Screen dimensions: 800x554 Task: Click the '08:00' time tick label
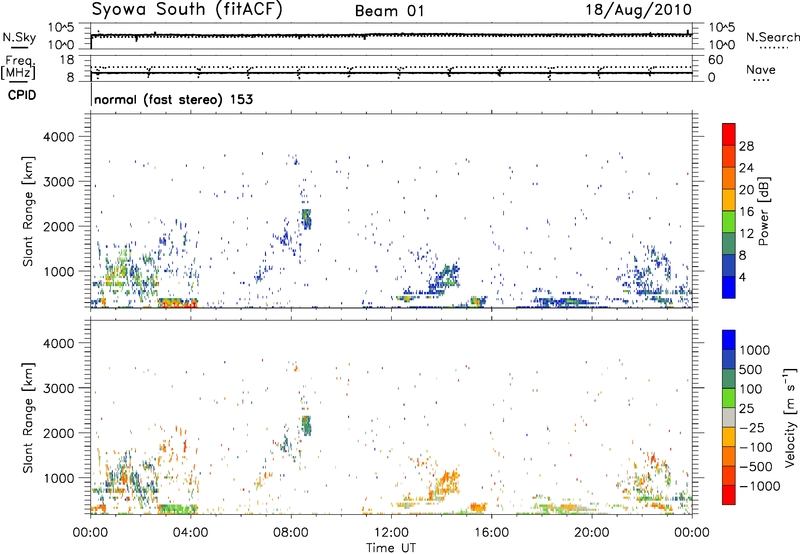(291, 533)
